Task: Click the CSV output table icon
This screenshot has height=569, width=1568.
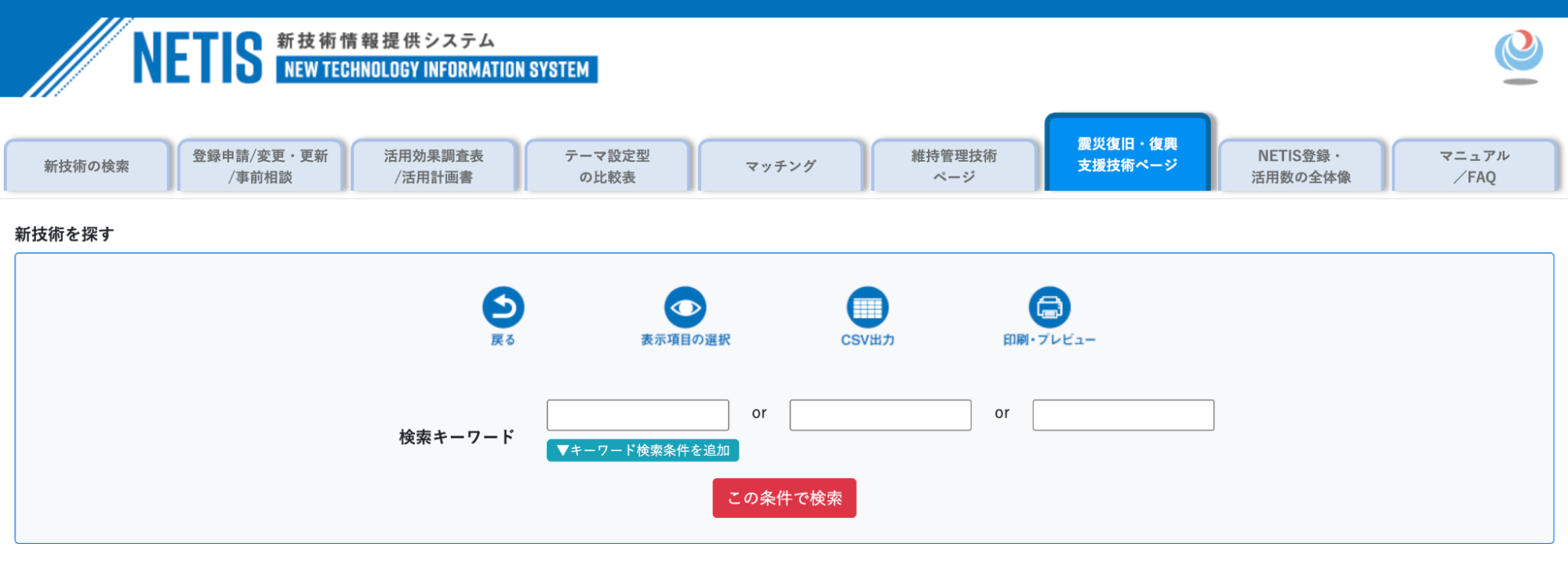Action: [x=867, y=307]
